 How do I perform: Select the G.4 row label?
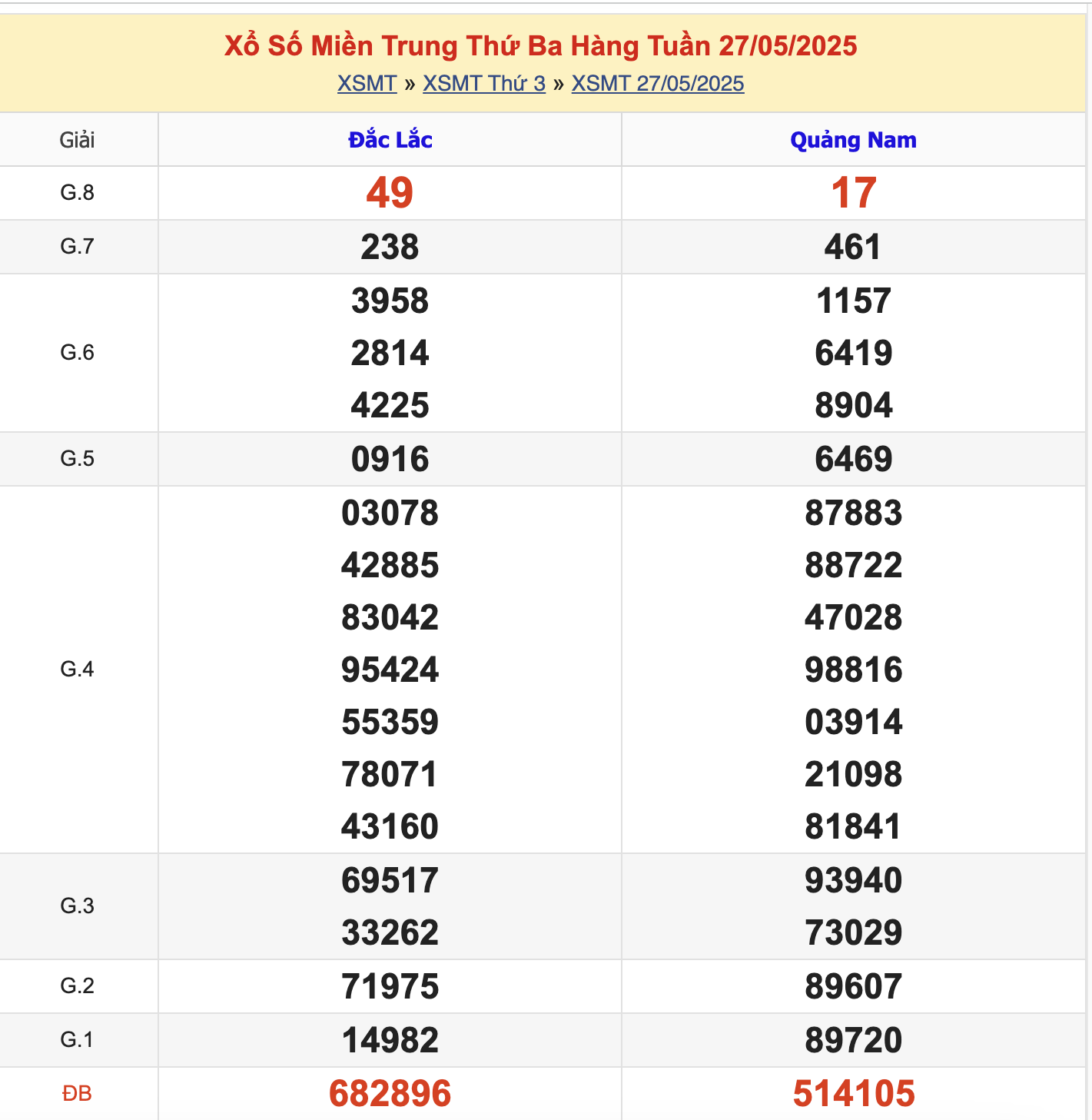(78, 669)
